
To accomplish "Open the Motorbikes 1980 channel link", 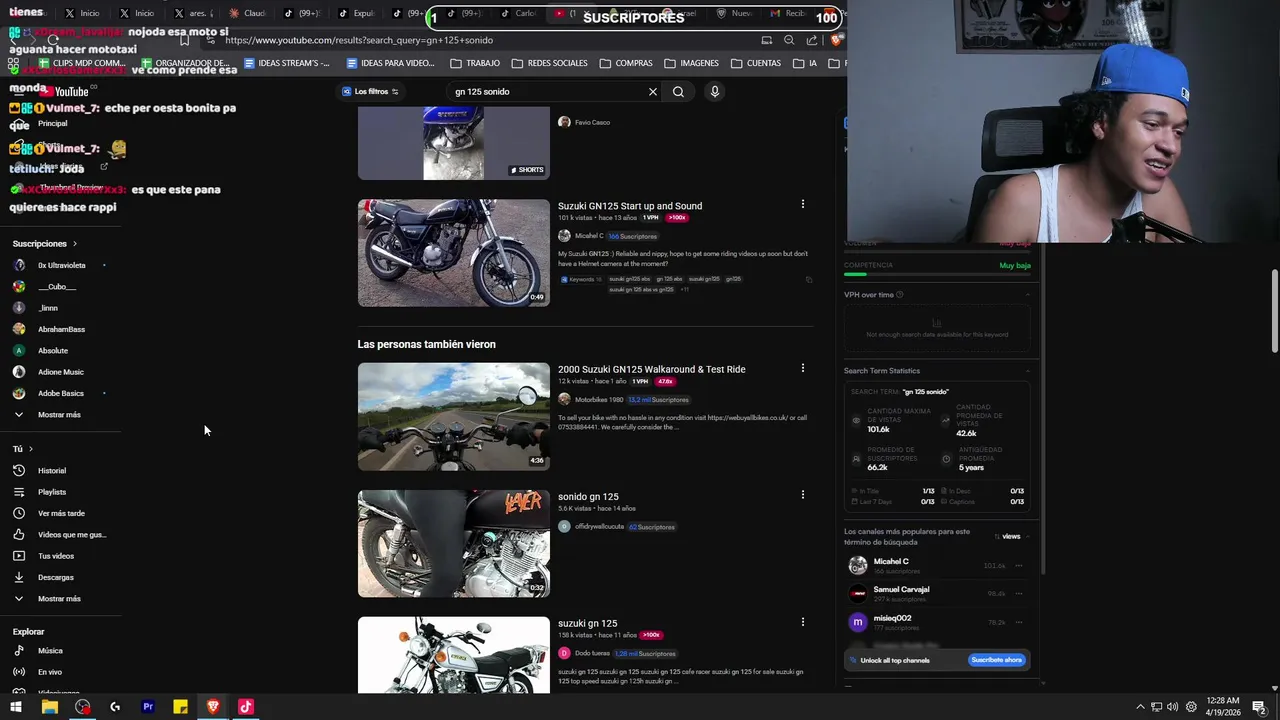I will pos(599,399).
